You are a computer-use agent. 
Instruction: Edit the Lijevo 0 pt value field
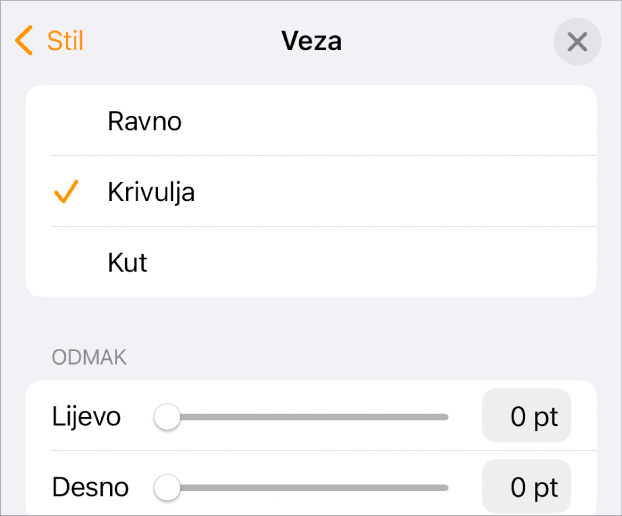click(527, 417)
